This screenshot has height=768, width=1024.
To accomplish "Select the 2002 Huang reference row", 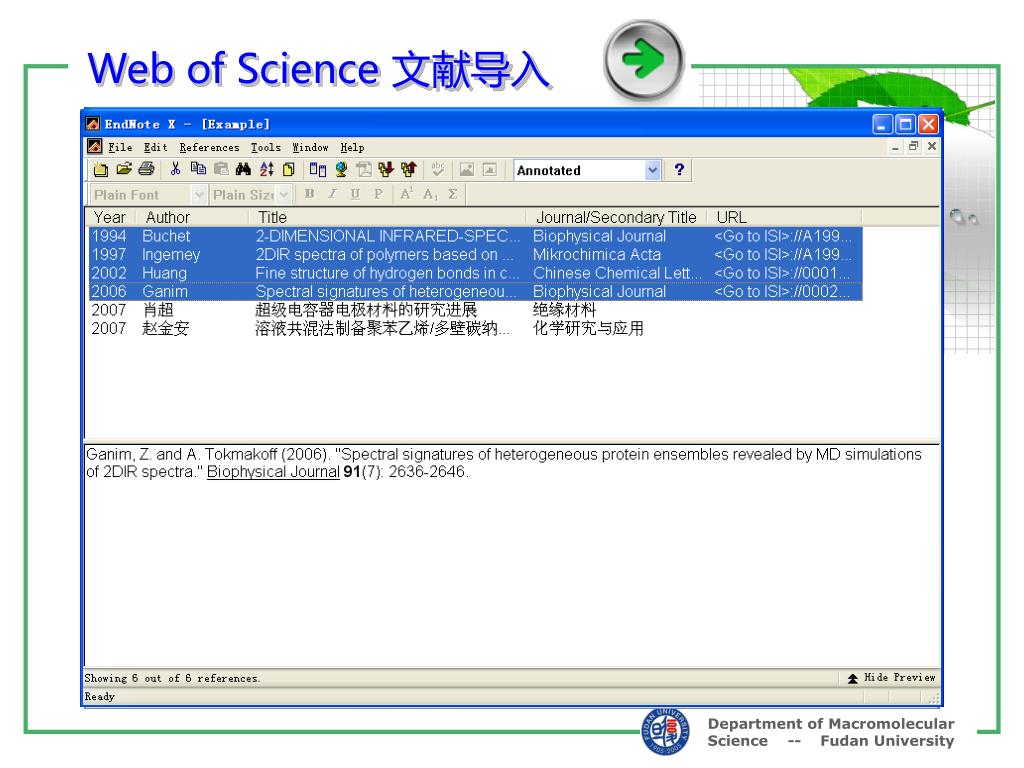I will pos(475,273).
